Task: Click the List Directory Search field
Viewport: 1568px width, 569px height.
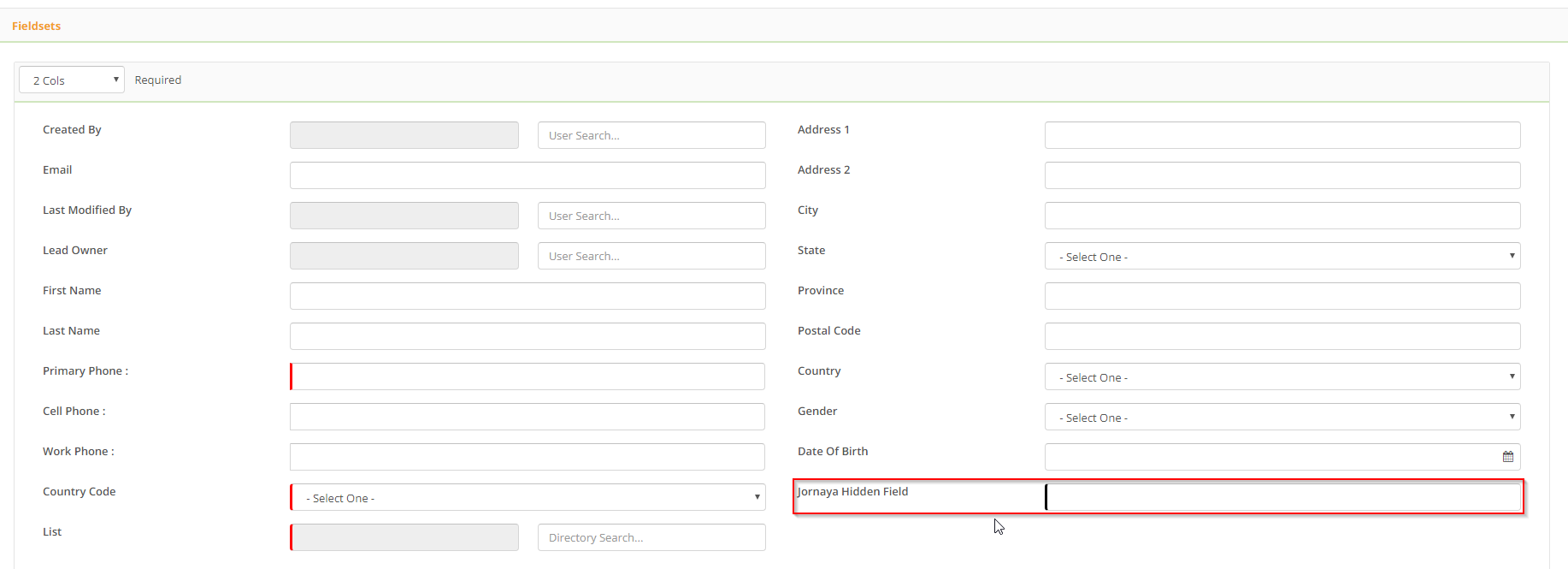Action: (651, 537)
